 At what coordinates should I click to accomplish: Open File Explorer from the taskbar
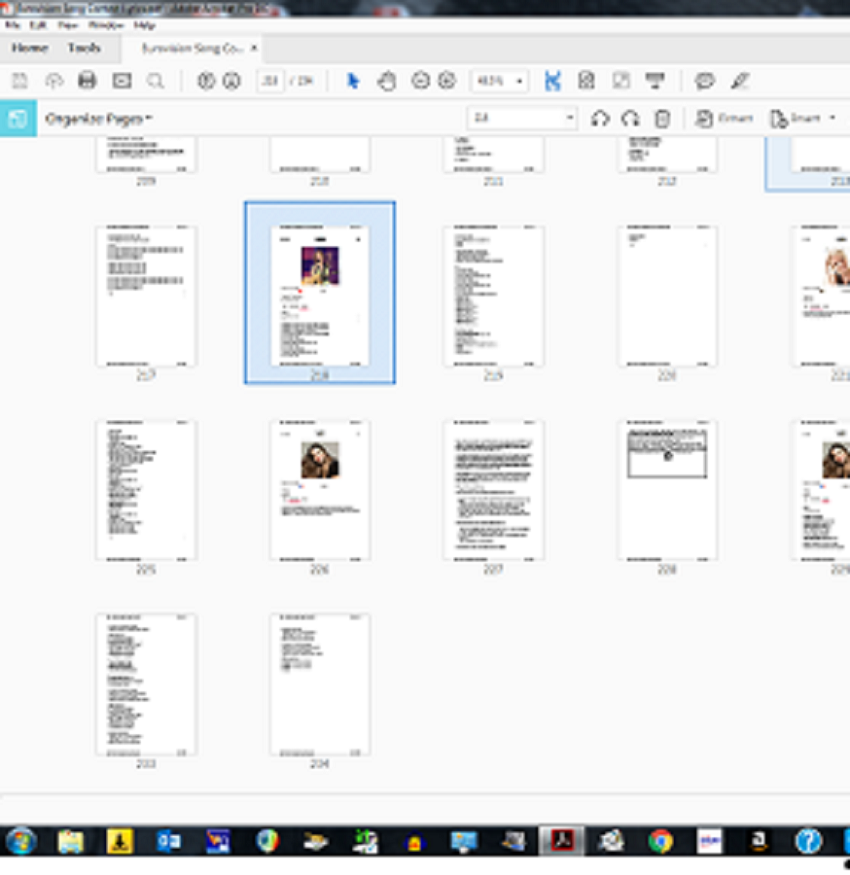[x=70, y=841]
